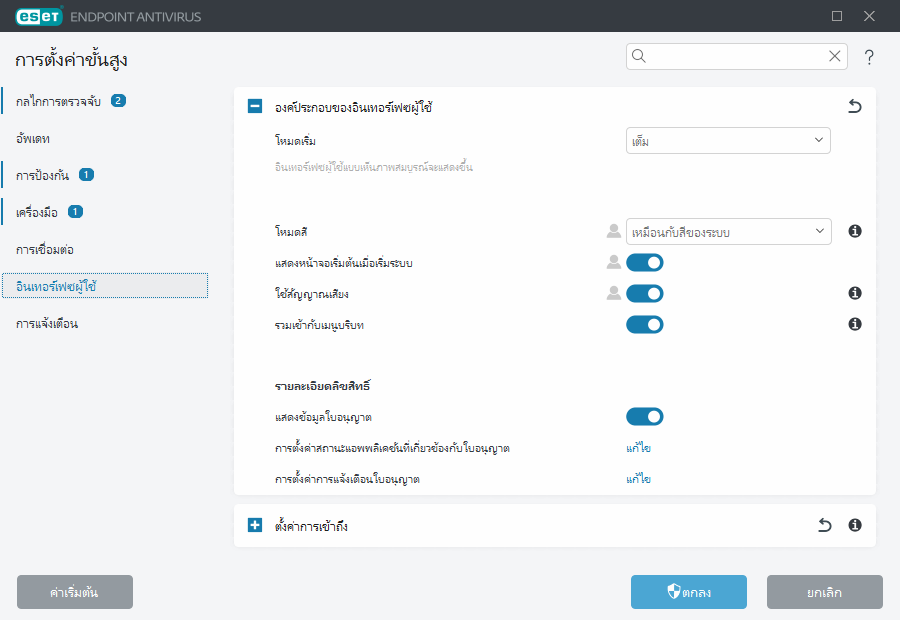Click ตั้งค่าการเข้าถึง section title
This screenshot has width=900, height=620.
311,526
